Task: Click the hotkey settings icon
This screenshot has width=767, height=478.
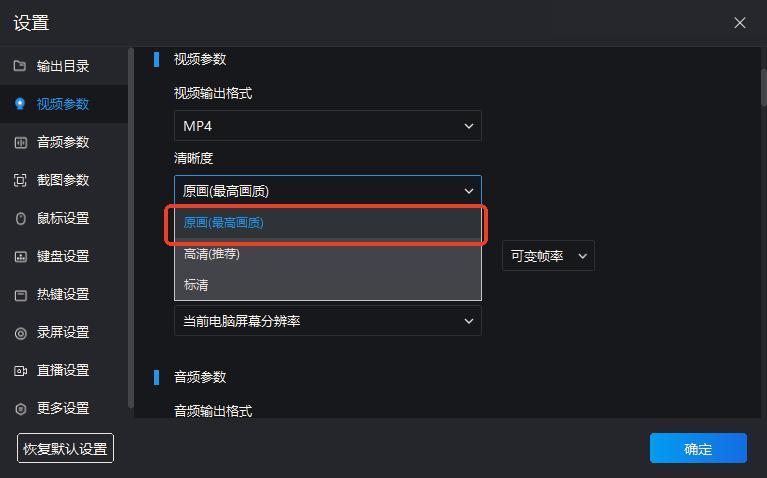Action: coord(20,294)
